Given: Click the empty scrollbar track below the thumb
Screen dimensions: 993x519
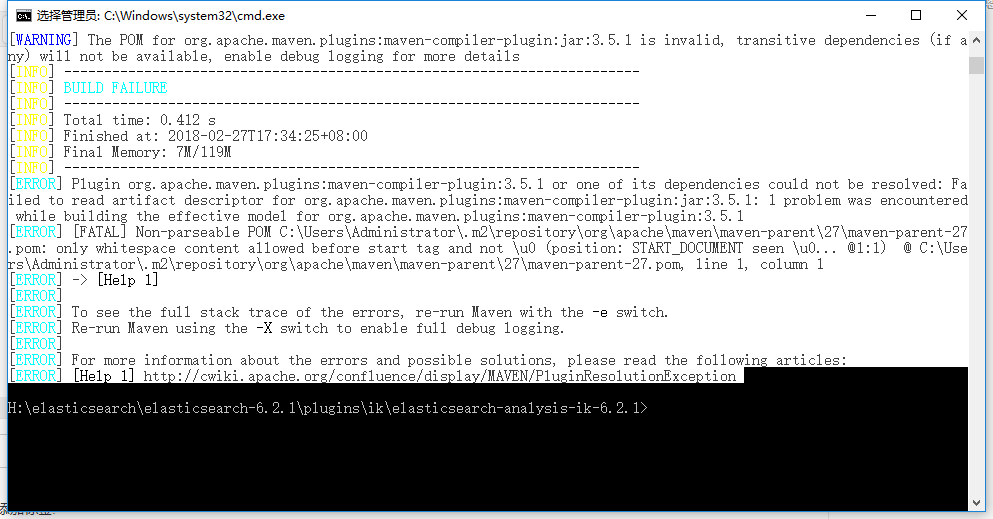Looking at the screenshot, I should pos(976,285).
